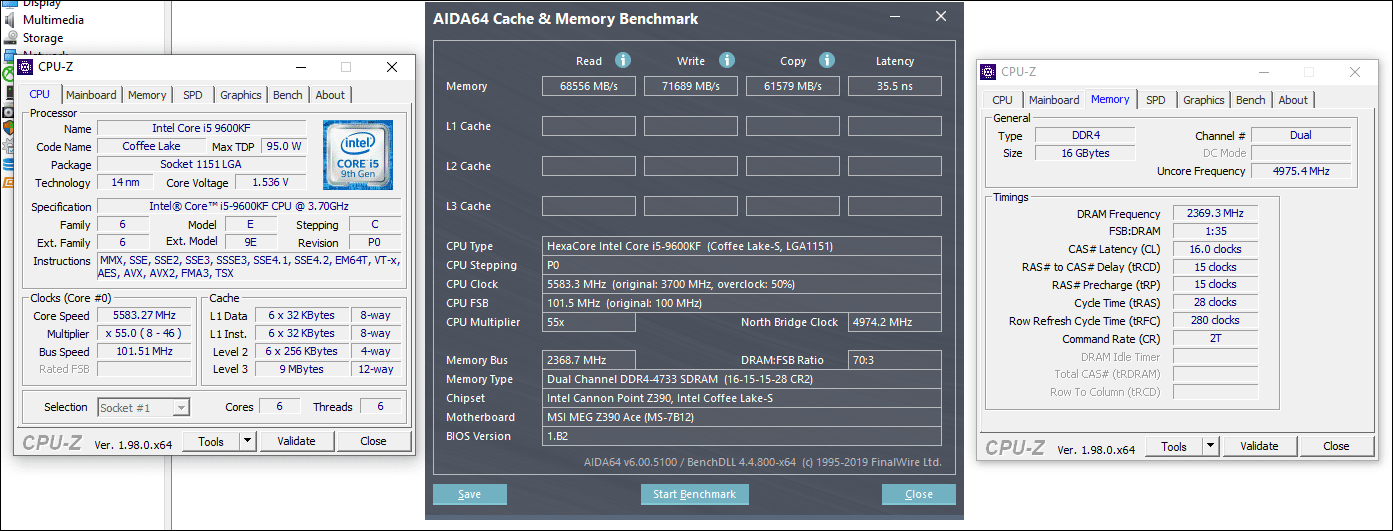Select CPU tab in left CPU-Z
The image size is (1393, 531).
[39, 94]
